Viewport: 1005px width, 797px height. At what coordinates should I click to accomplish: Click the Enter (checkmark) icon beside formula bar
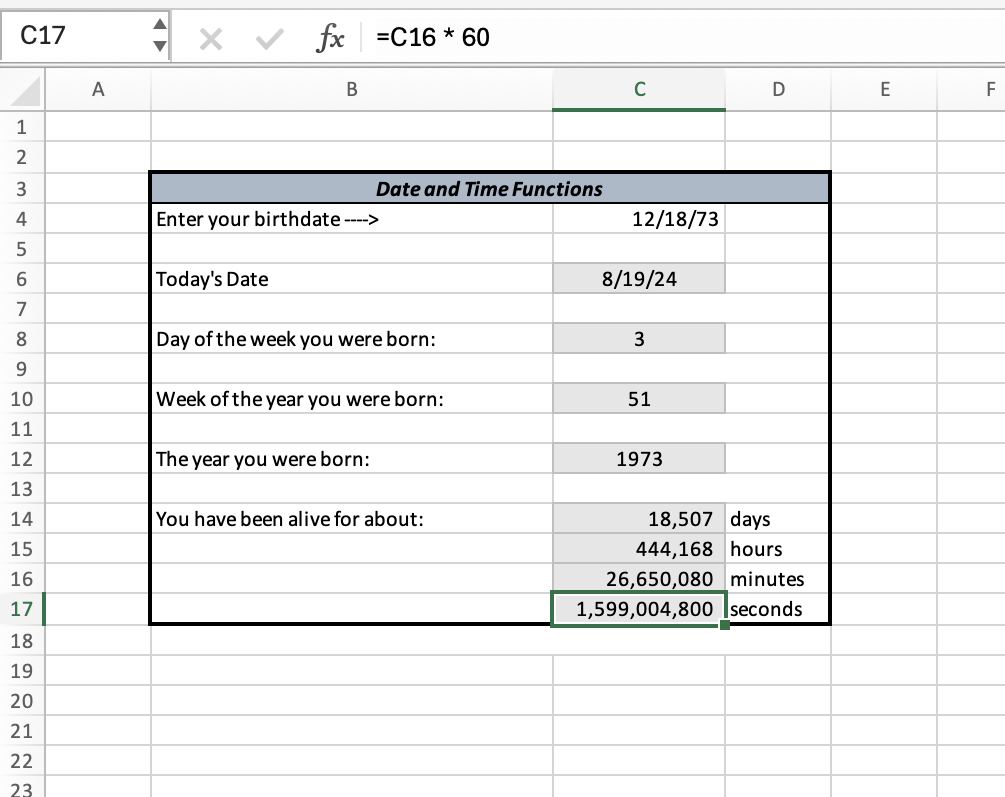(x=268, y=37)
